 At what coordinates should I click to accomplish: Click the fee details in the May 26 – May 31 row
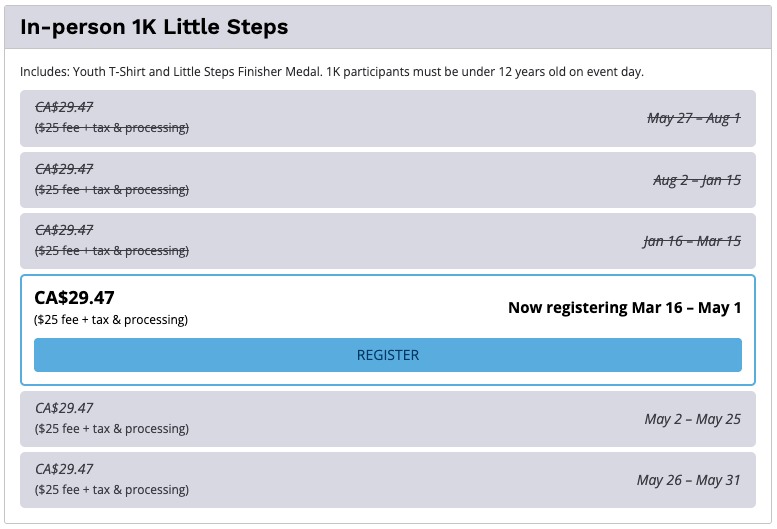[111, 490]
